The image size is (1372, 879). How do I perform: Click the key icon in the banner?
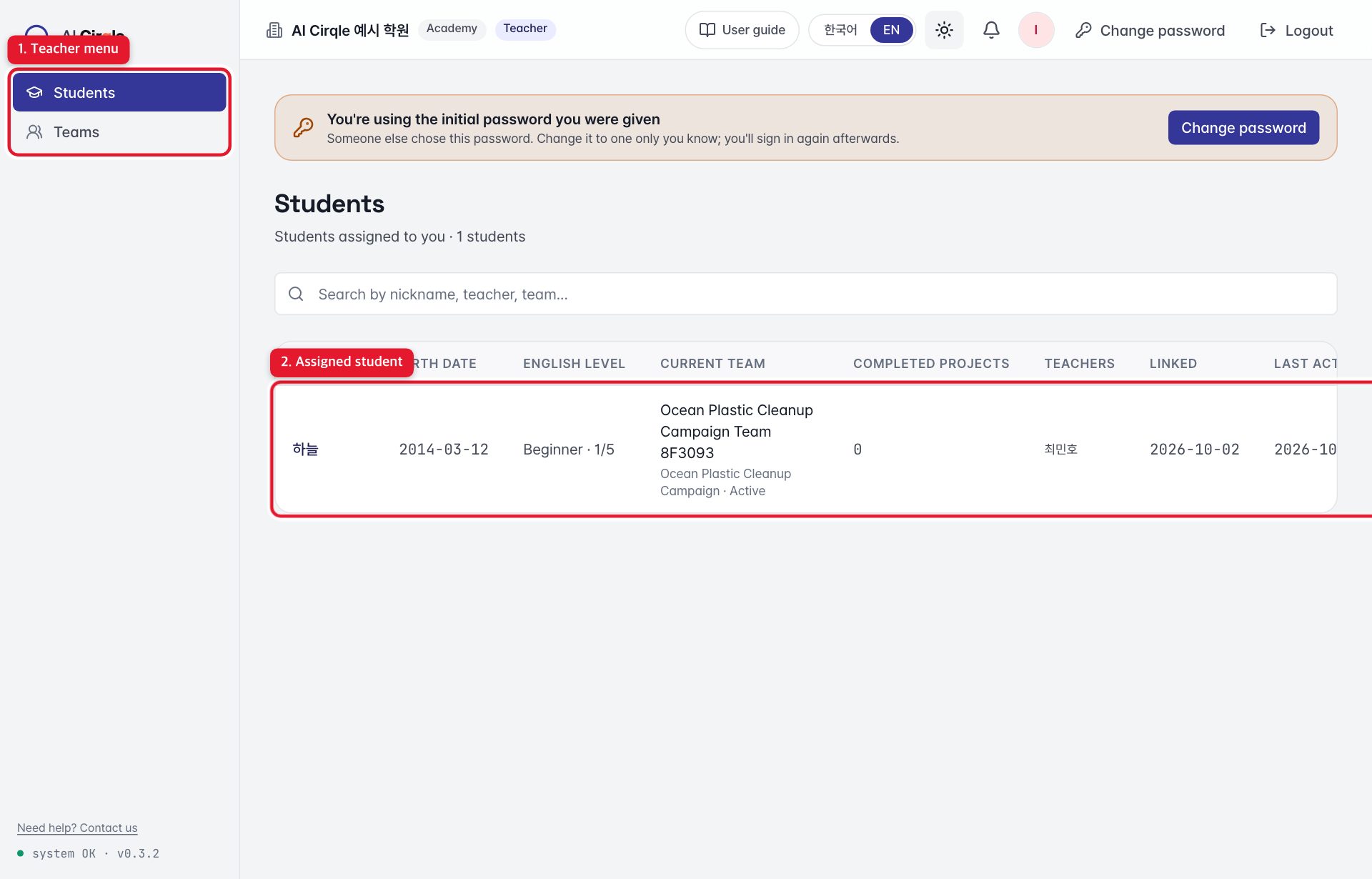pos(303,128)
